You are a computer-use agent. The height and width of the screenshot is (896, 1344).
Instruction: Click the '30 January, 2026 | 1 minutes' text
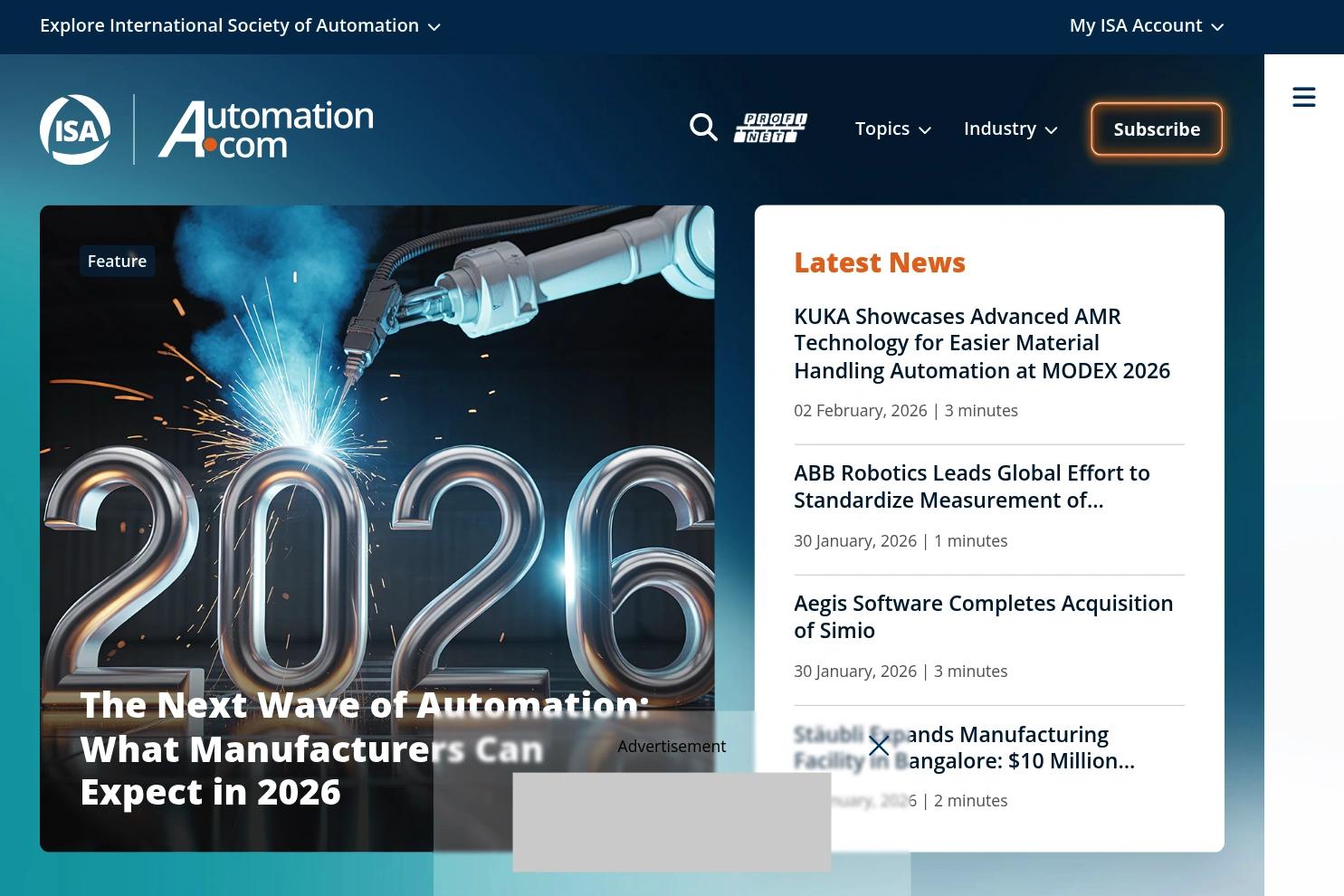click(901, 540)
